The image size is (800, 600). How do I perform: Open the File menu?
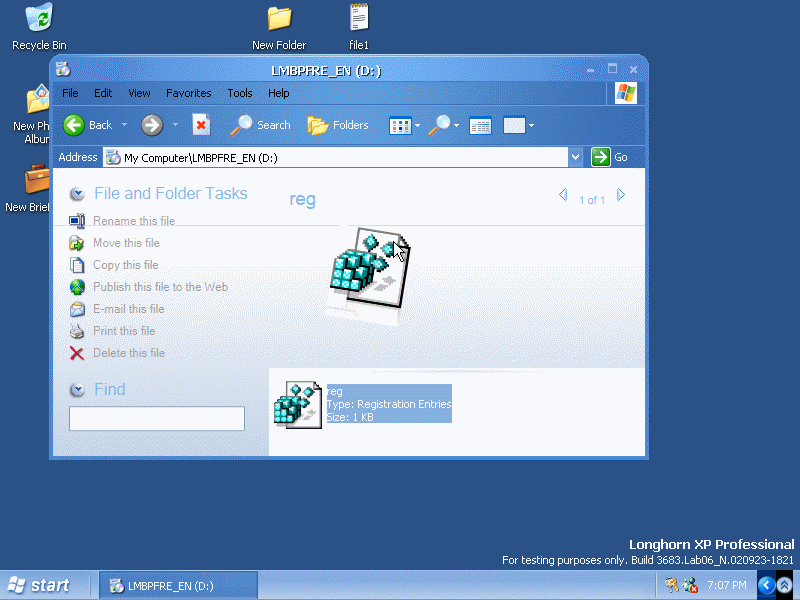pyautogui.click(x=70, y=93)
